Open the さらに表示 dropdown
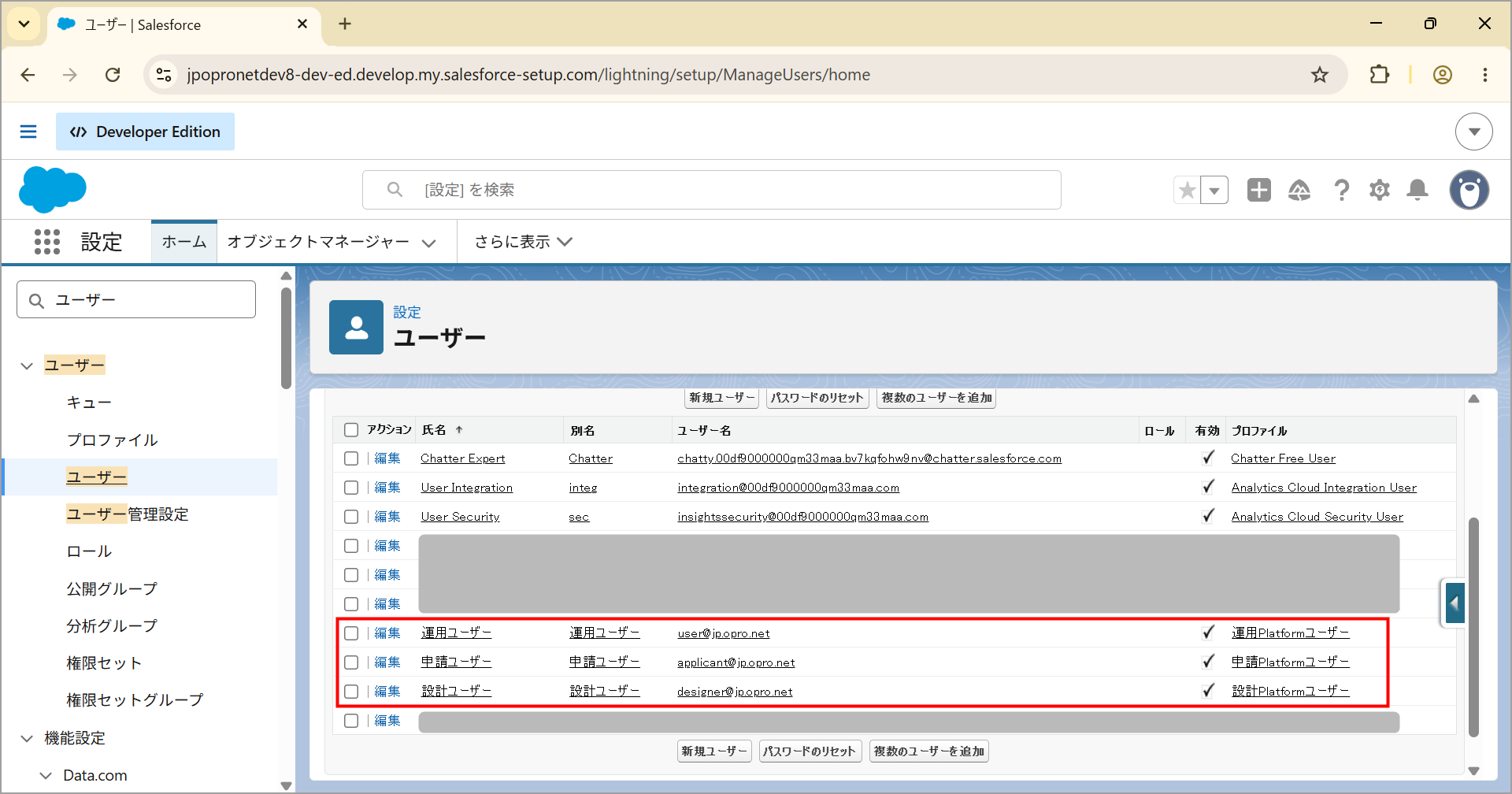1512x794 pixels. point(523,242)
